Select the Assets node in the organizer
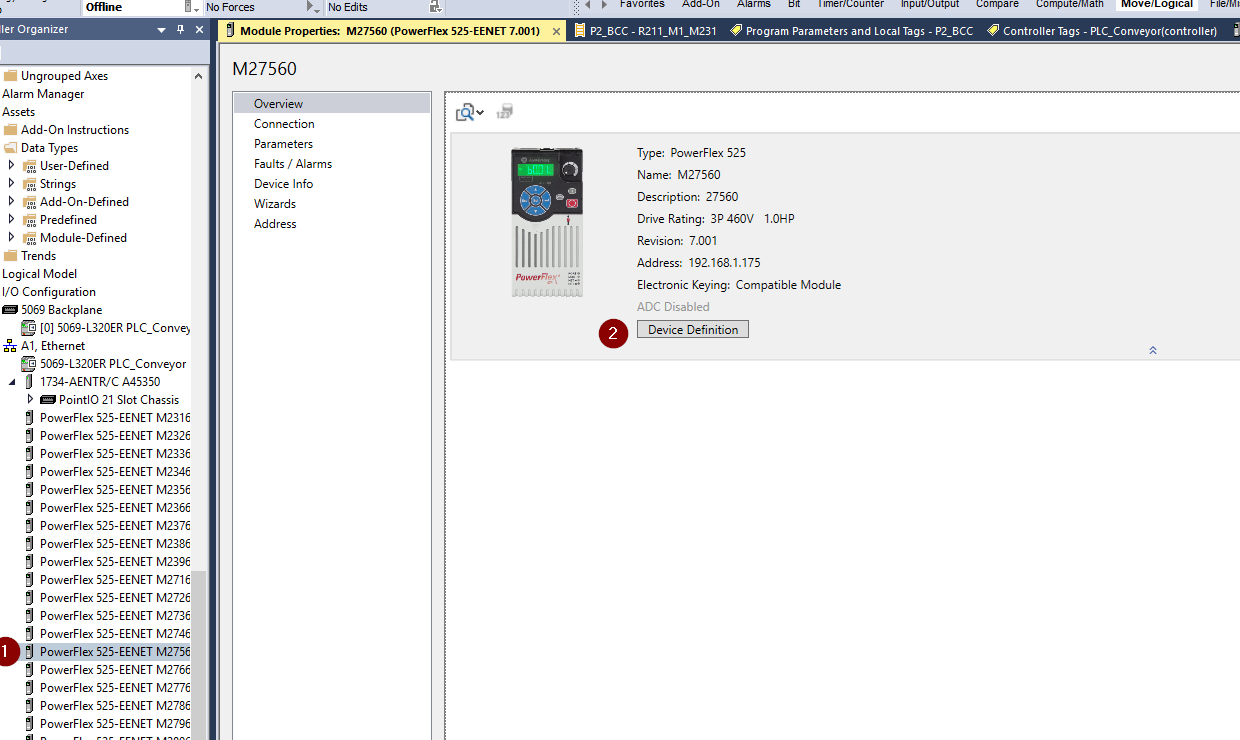 point(18,112)
